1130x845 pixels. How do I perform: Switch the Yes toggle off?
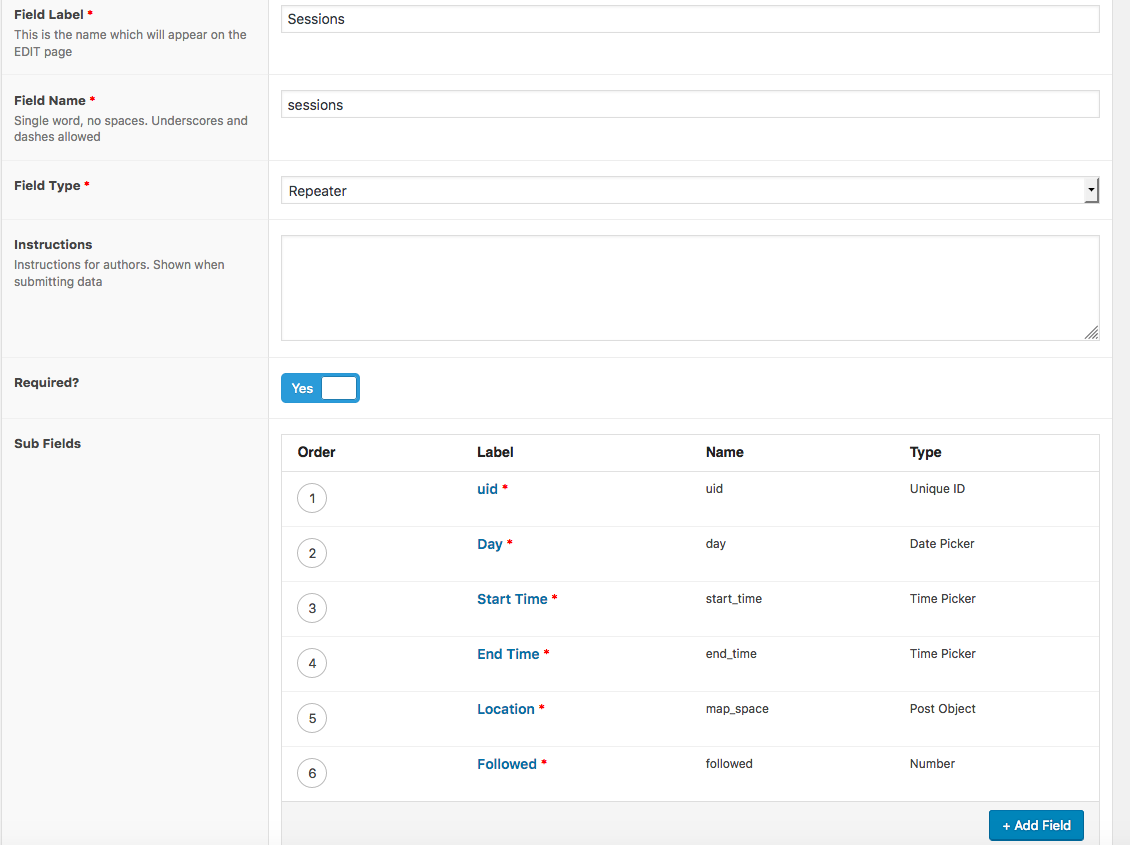click(340, 388)
